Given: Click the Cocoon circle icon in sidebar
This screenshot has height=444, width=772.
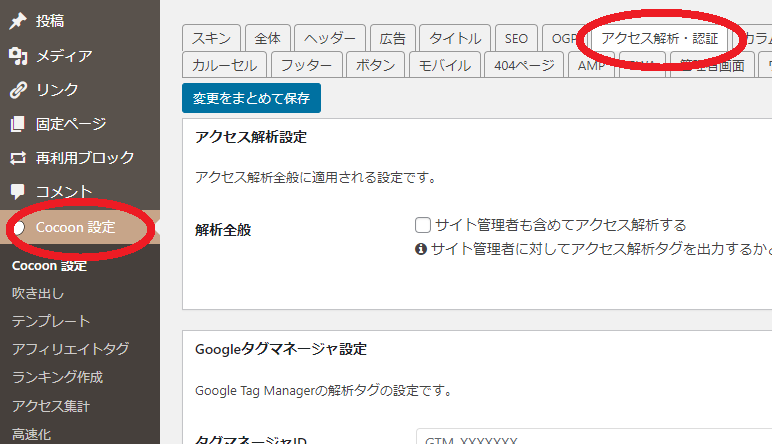Looking at the screenshot, I should coord(20,227).
